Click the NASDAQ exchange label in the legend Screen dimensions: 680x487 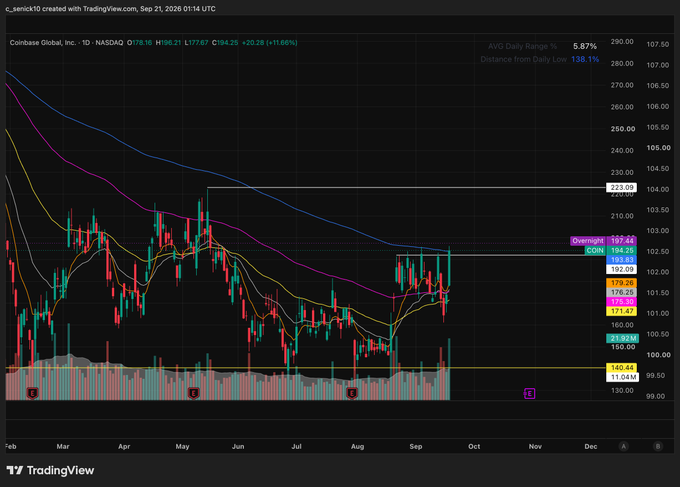109,42
